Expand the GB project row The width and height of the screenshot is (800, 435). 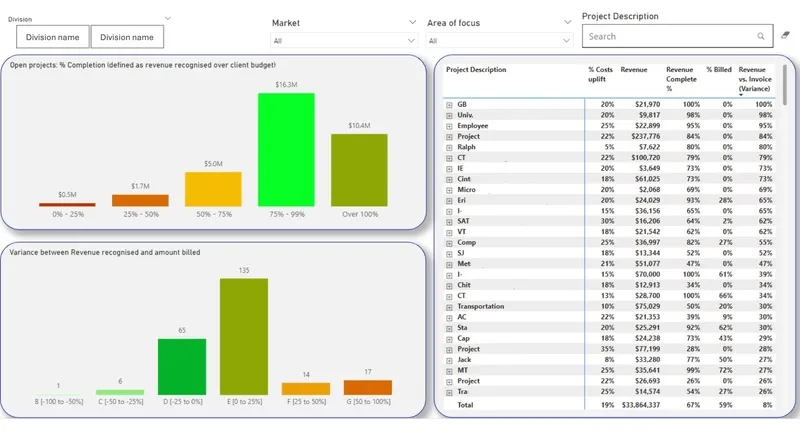coord(449,105)
